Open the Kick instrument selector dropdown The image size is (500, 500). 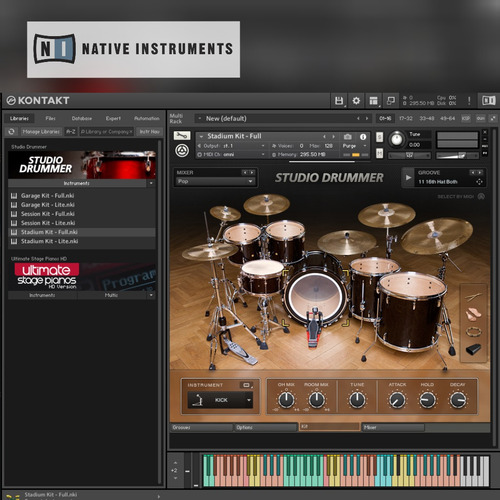tap(220, 400)
